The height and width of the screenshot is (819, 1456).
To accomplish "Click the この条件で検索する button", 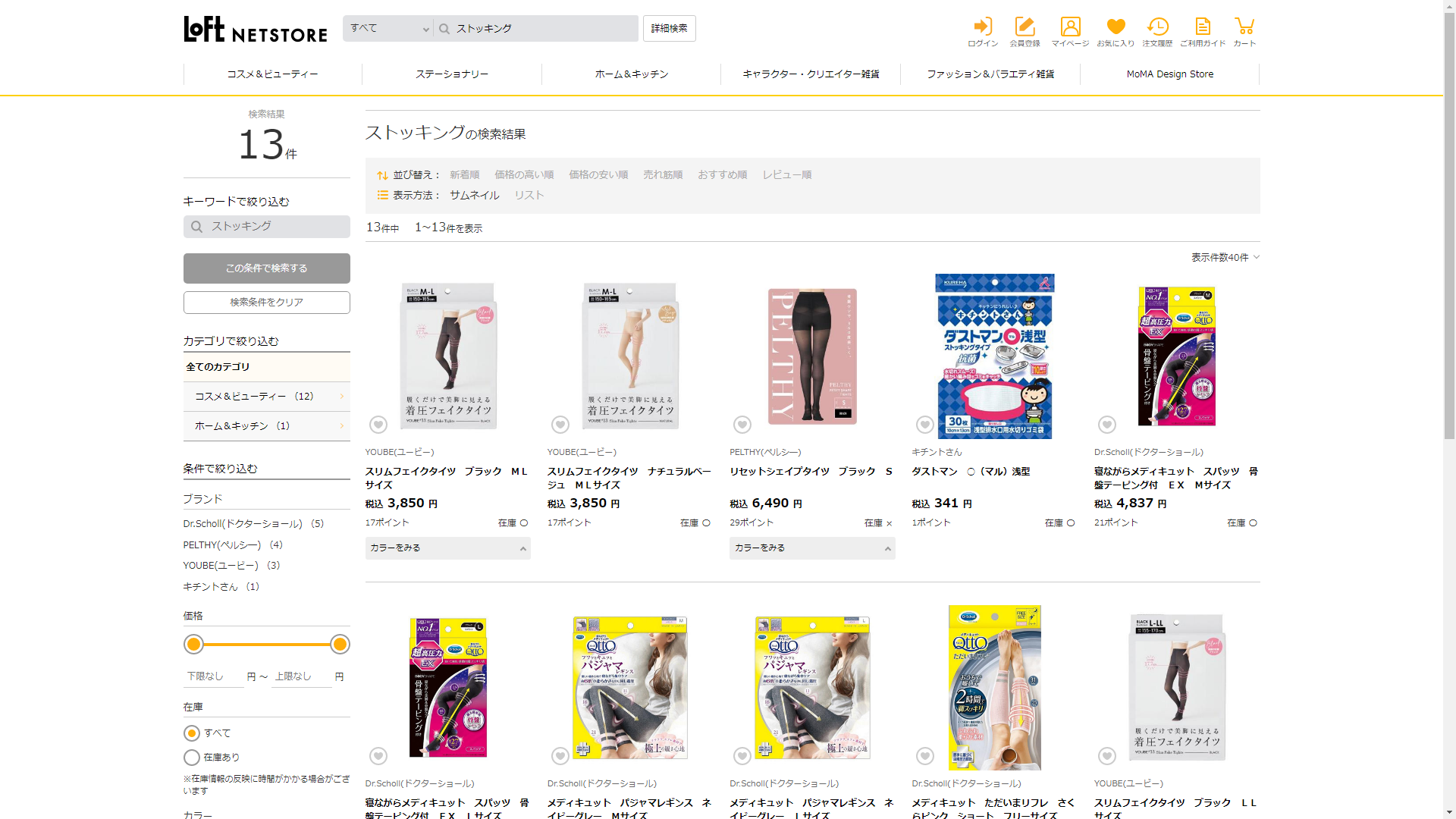I will [x=266, y=268].
